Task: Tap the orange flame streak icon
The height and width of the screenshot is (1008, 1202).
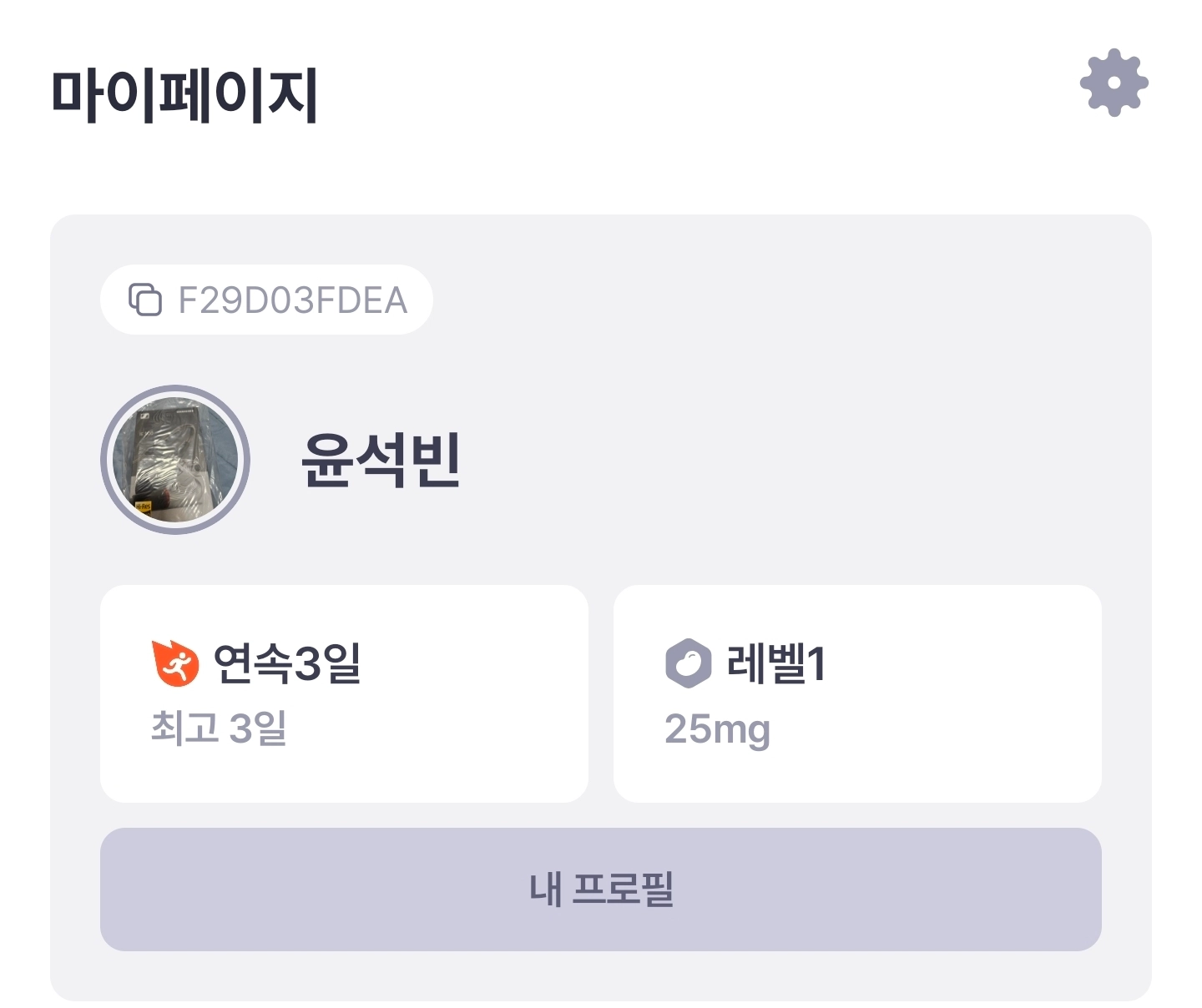Action: (x=175, y=663)
